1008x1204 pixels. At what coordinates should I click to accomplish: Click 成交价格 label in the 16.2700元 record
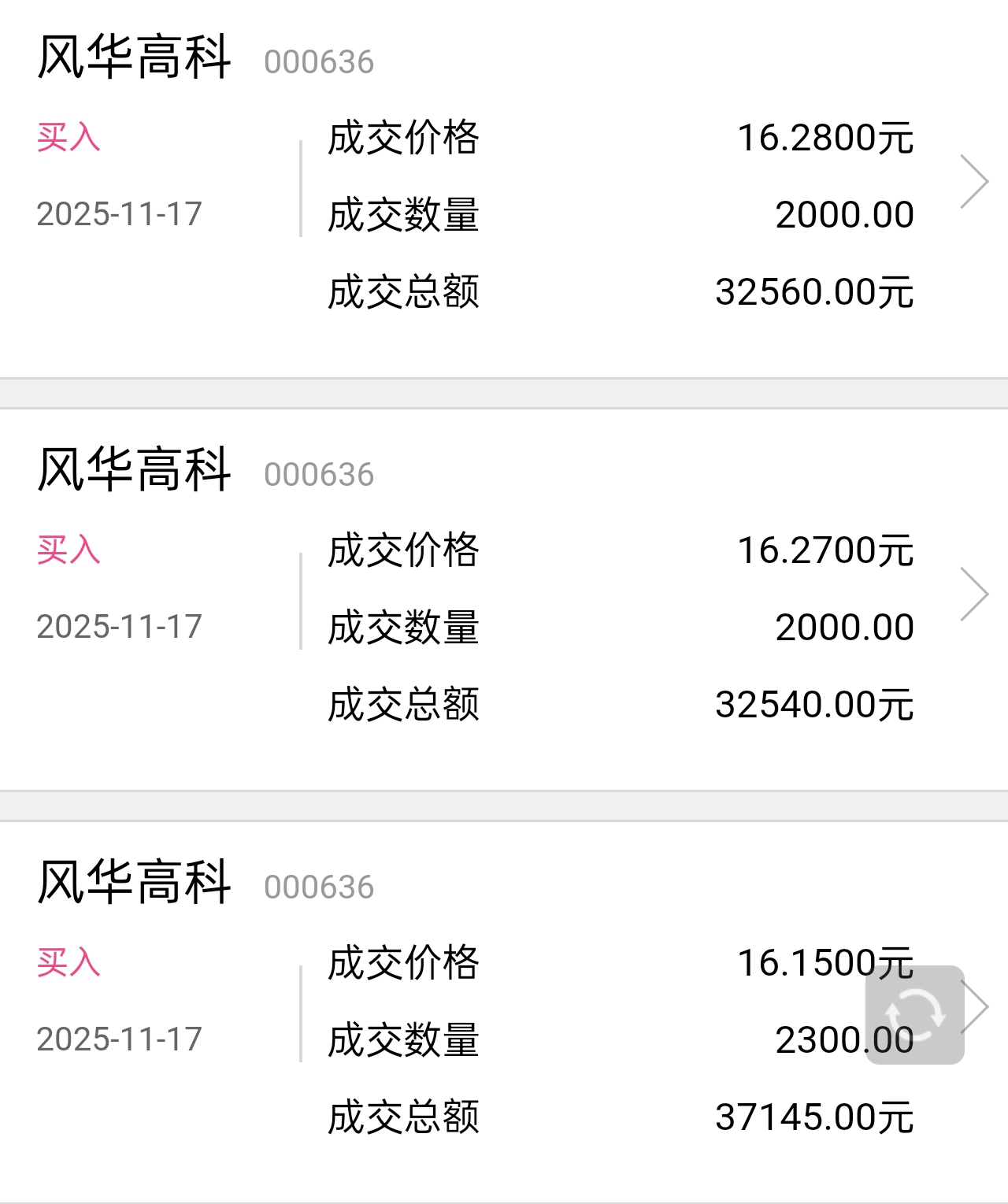pyautogui.click(x=404, y=550)
